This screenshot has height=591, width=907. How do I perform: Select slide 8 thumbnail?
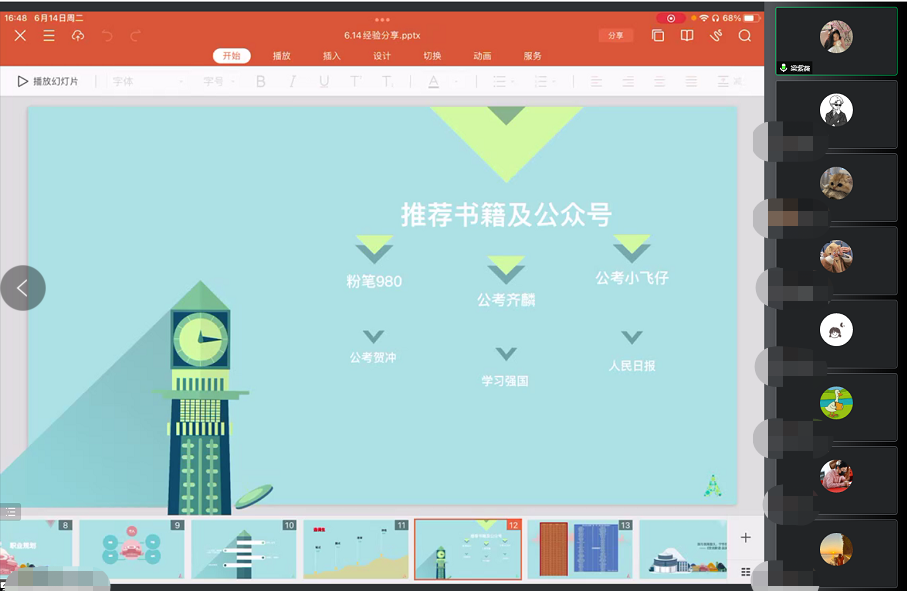point(36,549)
